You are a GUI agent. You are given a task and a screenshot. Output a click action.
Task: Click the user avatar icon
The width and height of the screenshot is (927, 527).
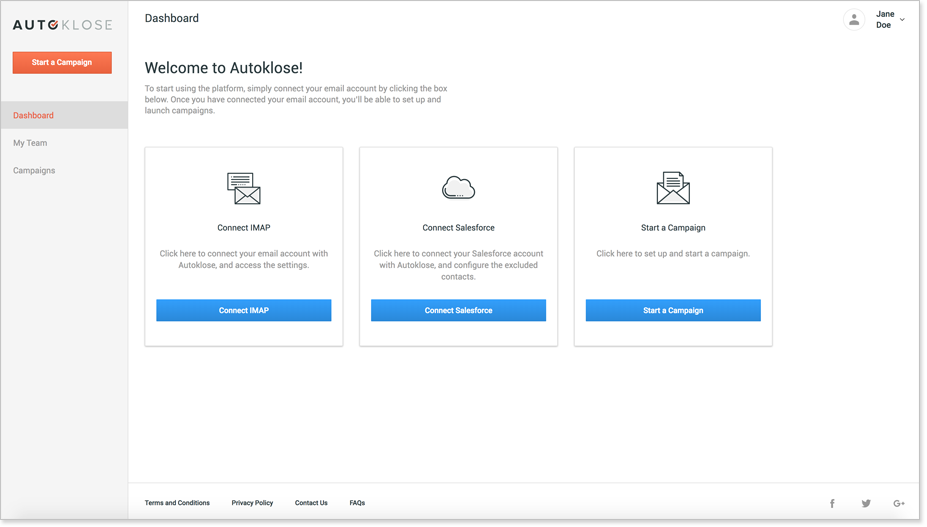[854, 20]
